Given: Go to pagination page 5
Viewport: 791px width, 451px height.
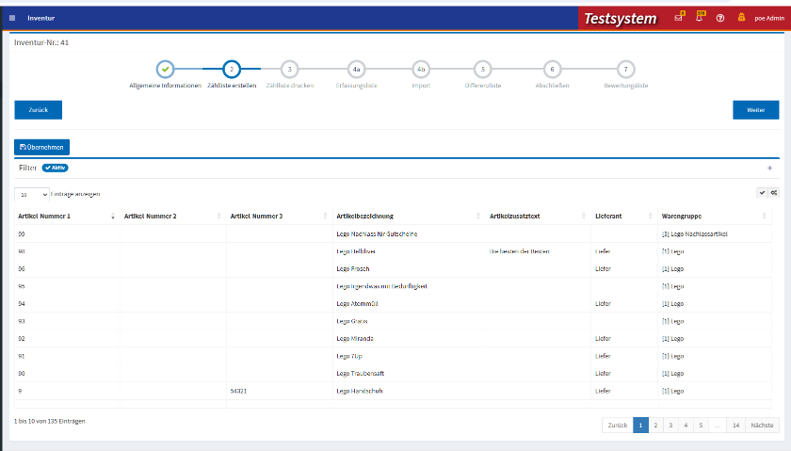Looking at the screenshot, I should coord(701,425).
